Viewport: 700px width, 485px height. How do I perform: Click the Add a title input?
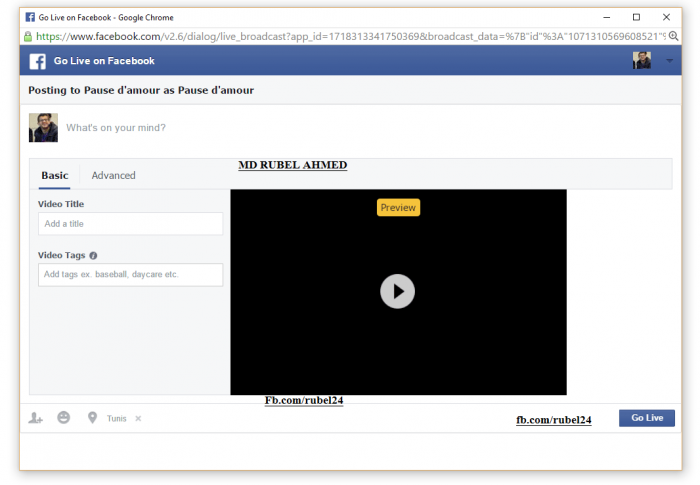[130, 224]
